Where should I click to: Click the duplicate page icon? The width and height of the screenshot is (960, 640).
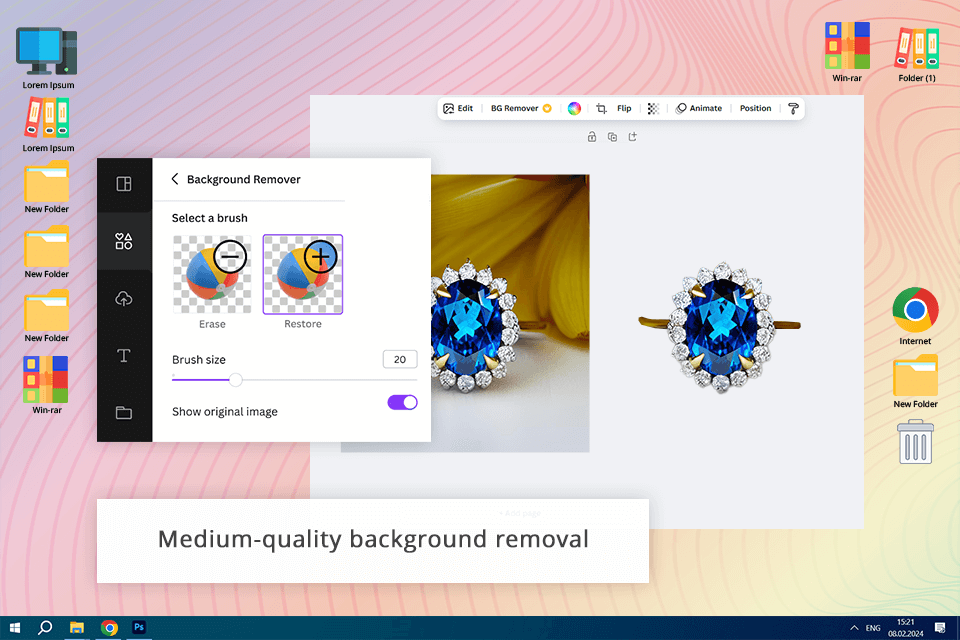612,137
